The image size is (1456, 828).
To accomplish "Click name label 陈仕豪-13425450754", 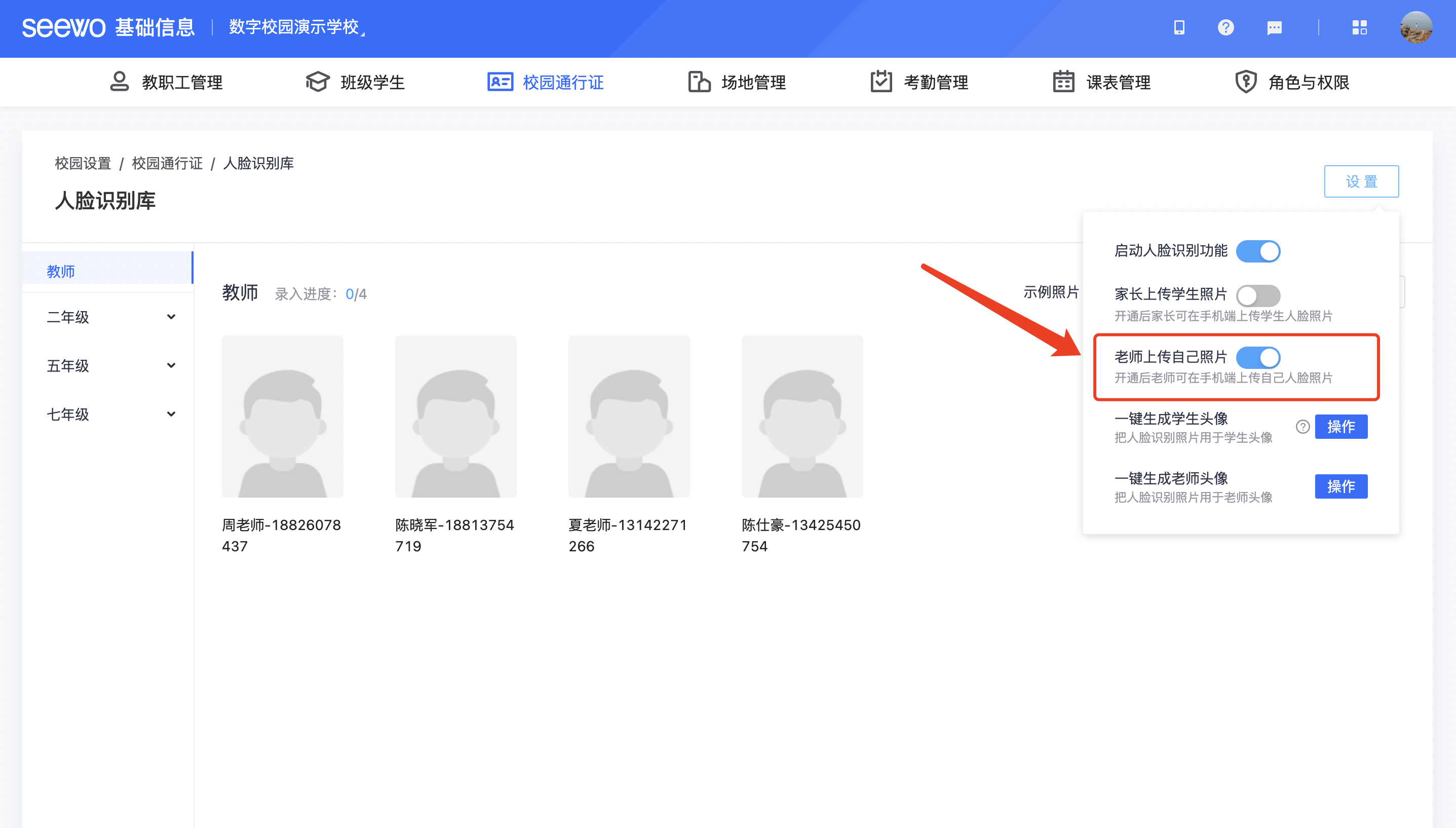I will coord(801,535).
